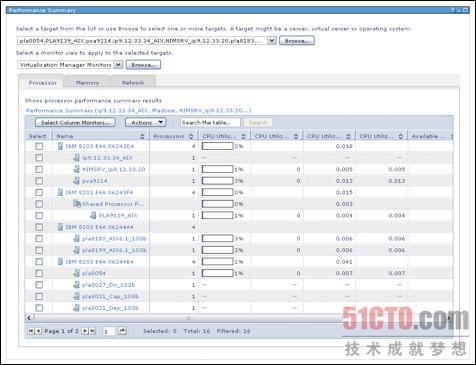This screenshot has height=365, width=476.
Task: Check the pla8031_Dep_10Gb row checkbox
Action: (39, 308)
